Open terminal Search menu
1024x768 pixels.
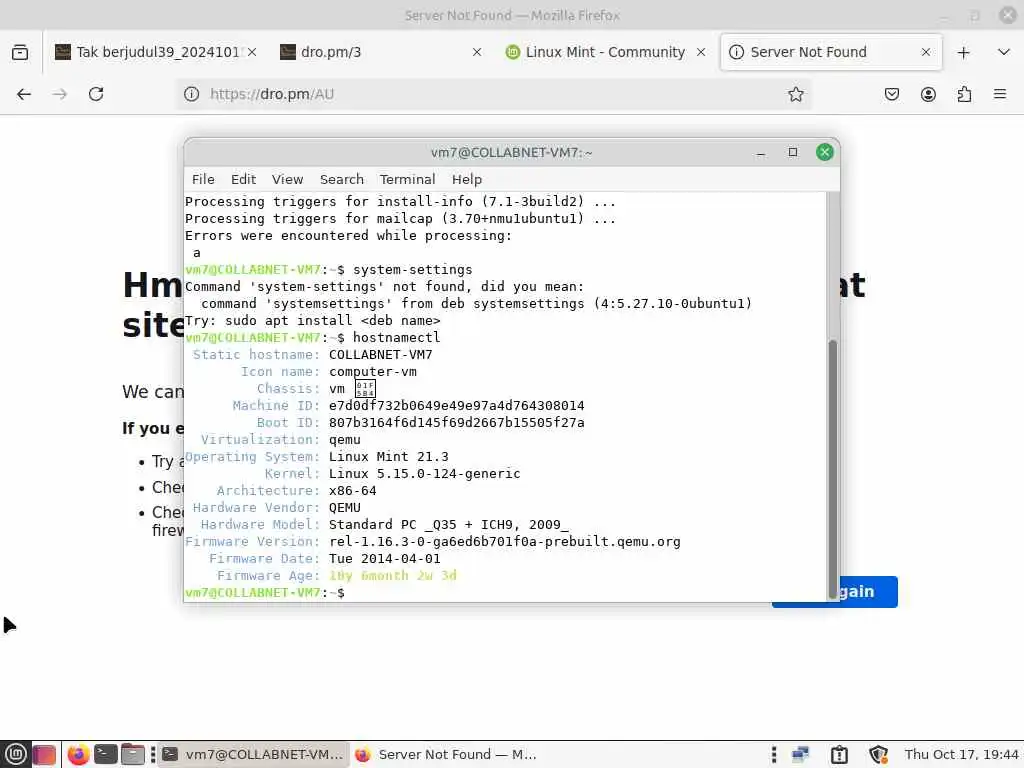[342, 180]
